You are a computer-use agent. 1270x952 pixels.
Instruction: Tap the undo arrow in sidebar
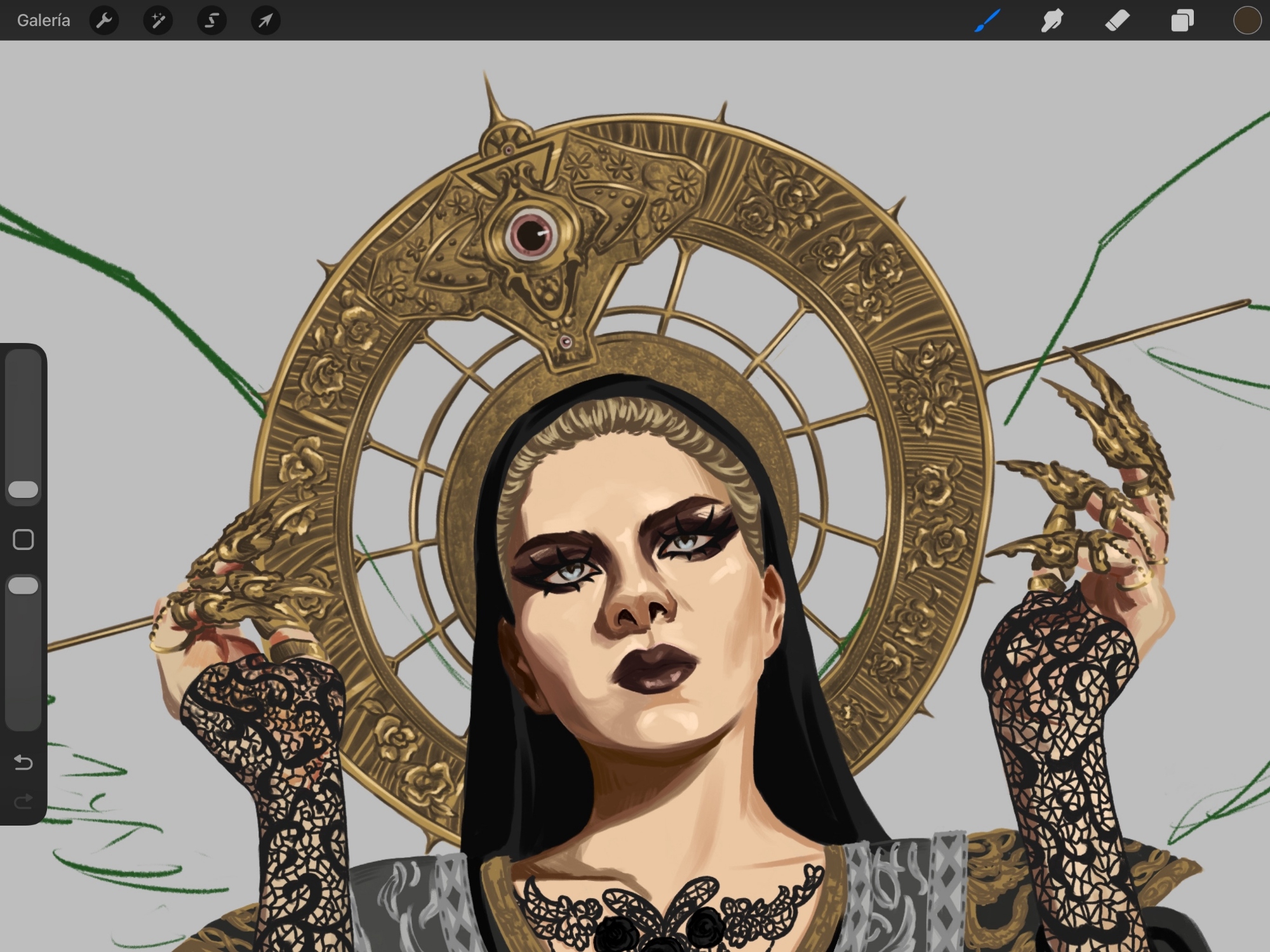point(23,761)
